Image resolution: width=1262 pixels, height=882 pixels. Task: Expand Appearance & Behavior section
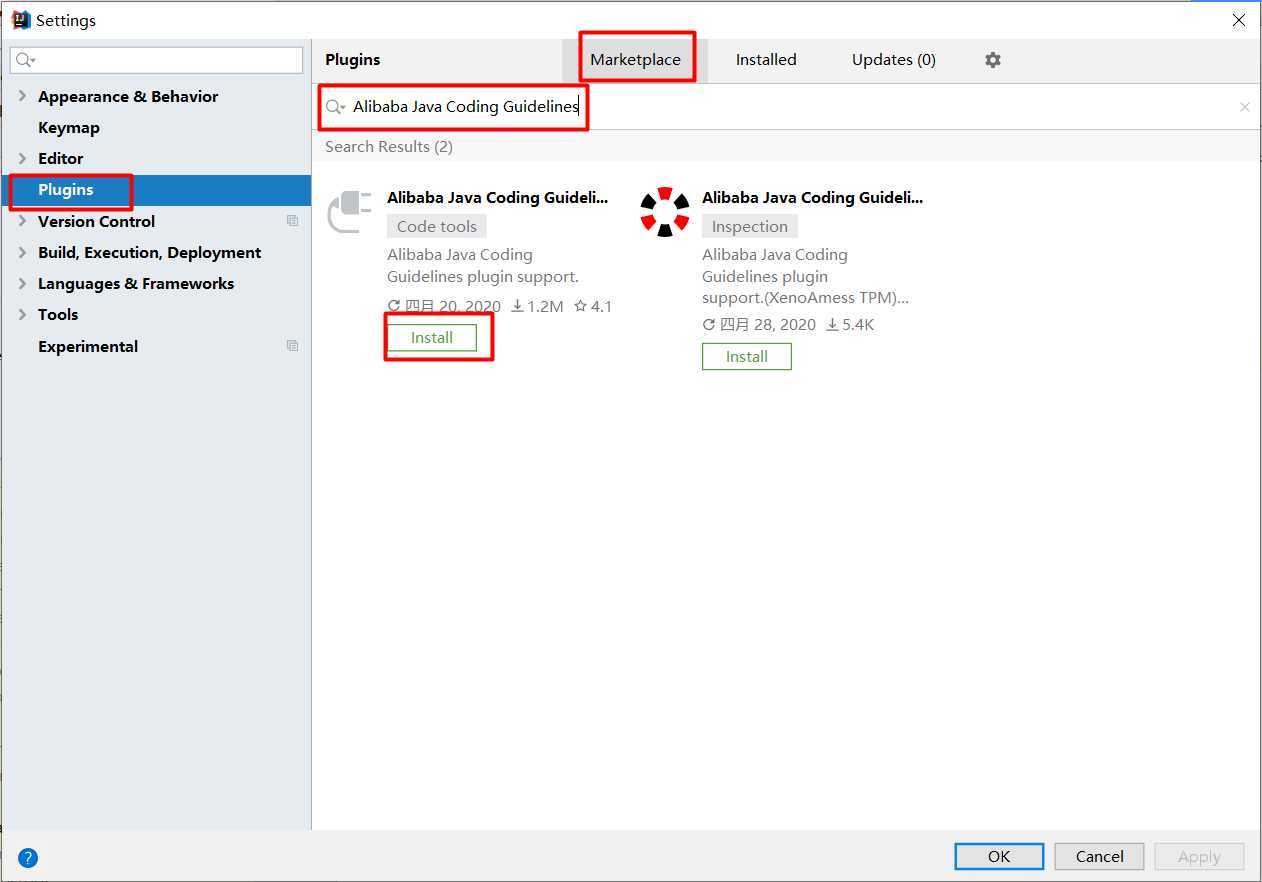pos(22,96)
